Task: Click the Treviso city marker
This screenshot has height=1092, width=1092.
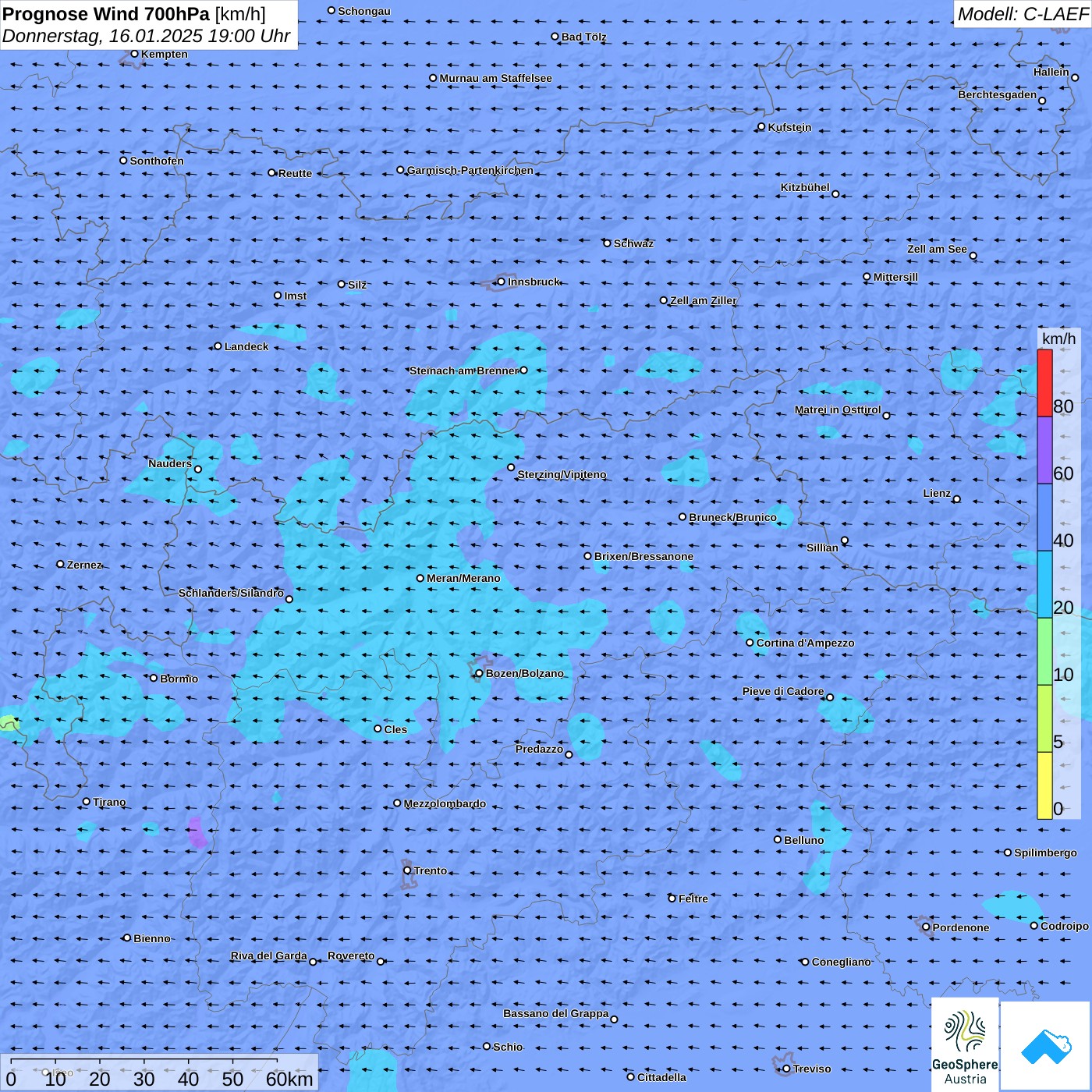Action: coord(786,1069)
